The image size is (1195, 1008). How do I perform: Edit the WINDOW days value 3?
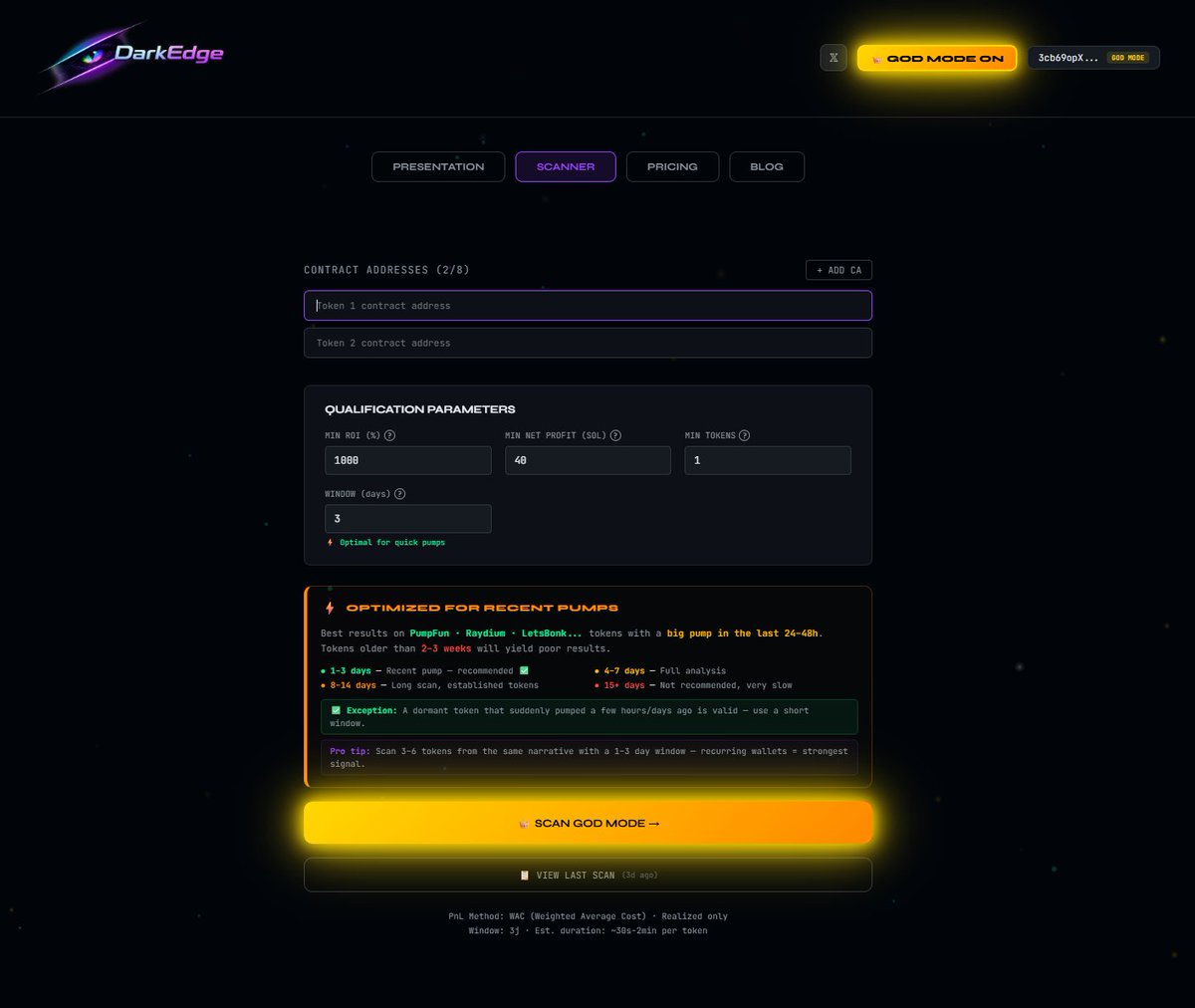click(408, 519)
